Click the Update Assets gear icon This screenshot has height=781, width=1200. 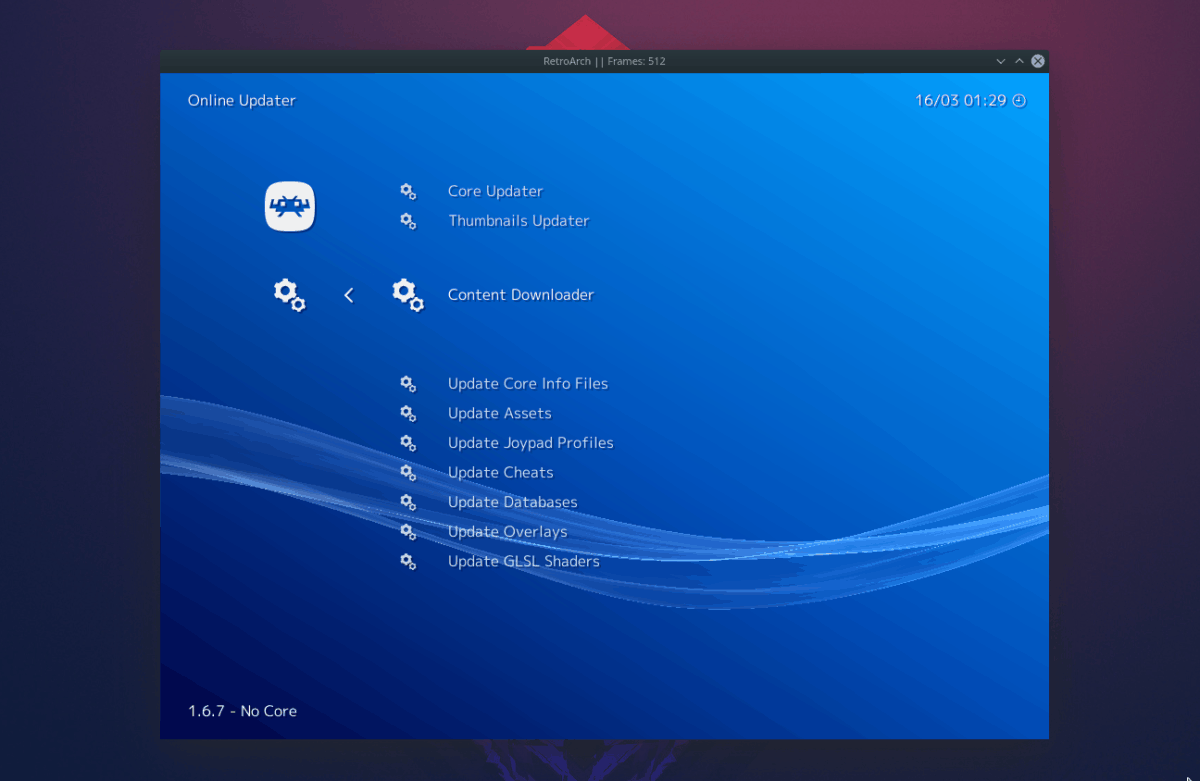408,413
